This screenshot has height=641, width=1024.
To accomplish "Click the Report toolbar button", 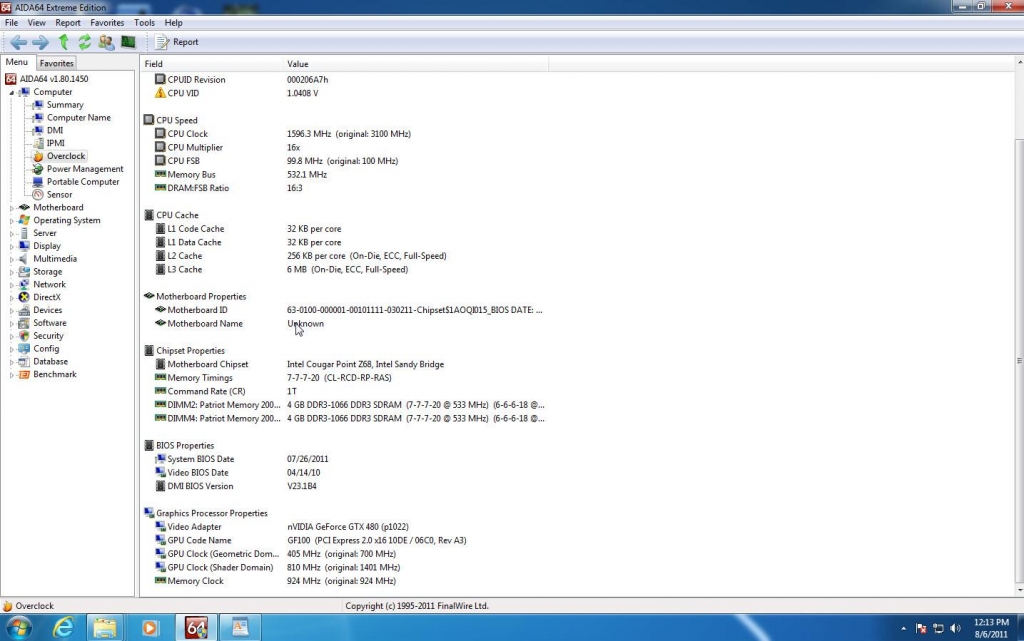I will coord(176,42).
